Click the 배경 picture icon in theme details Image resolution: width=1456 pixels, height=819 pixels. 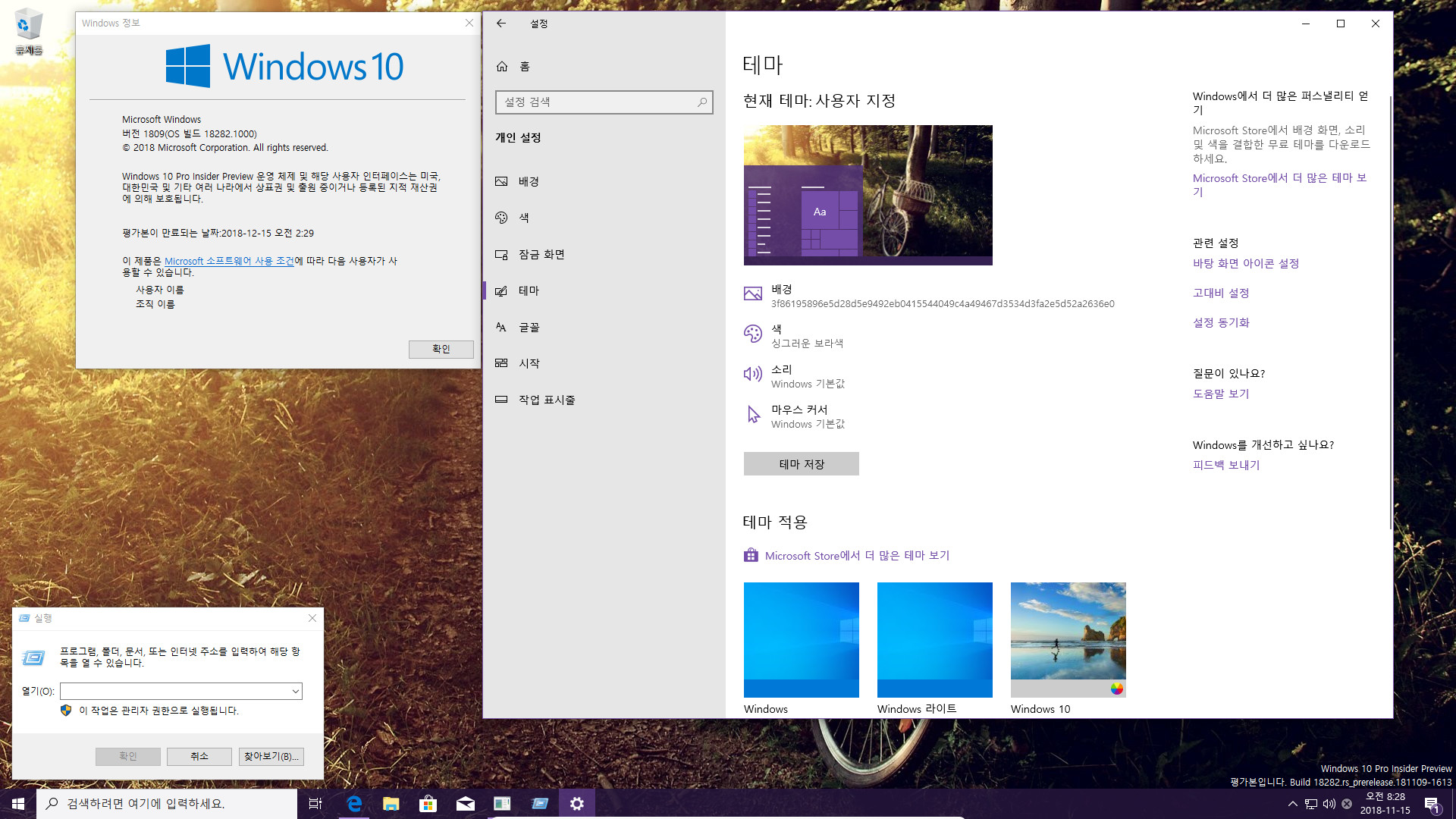pyautogui.click(x=753, y=294)
